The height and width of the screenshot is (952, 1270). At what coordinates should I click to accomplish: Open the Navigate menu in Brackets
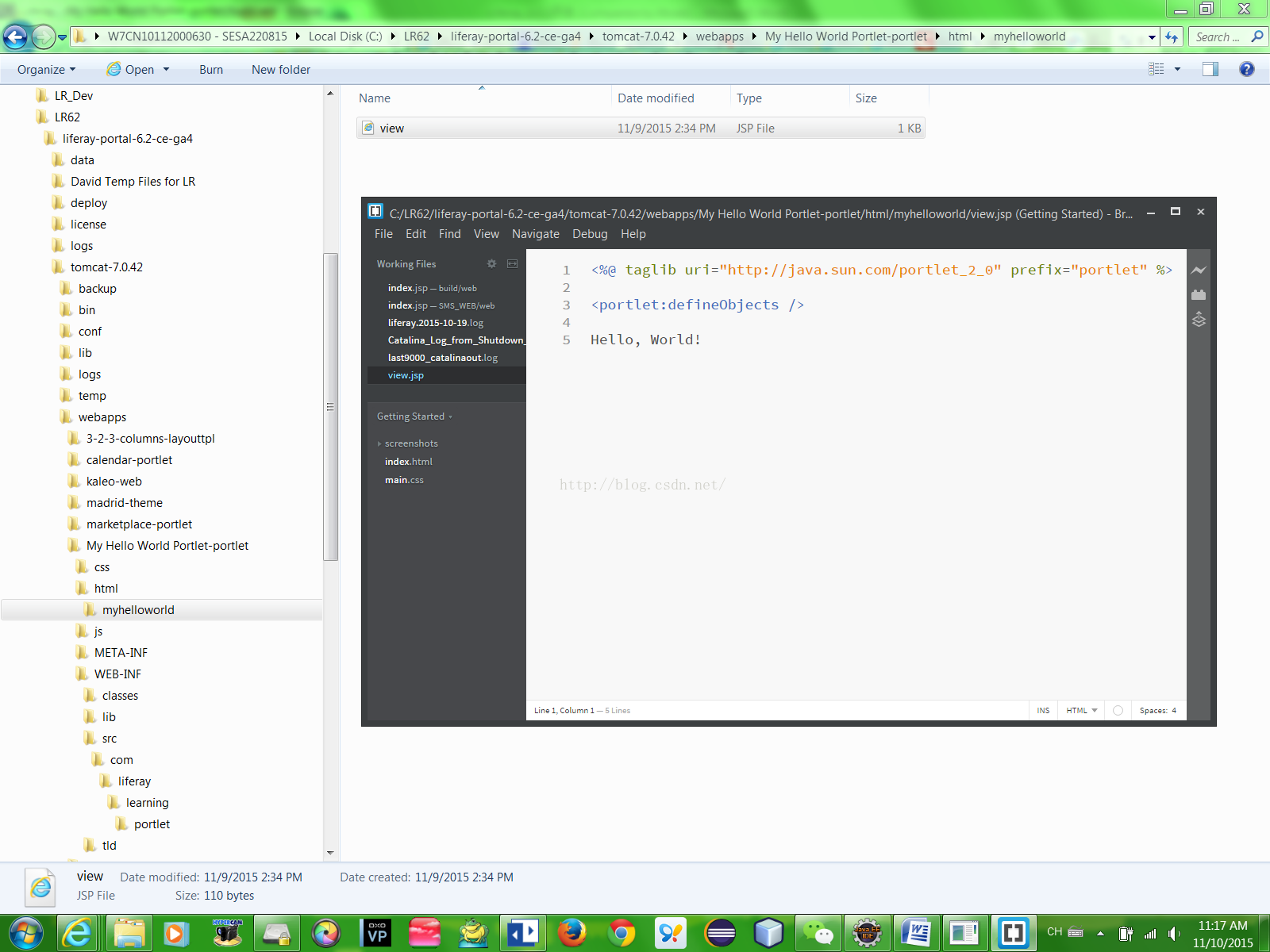tap(535, 234)
